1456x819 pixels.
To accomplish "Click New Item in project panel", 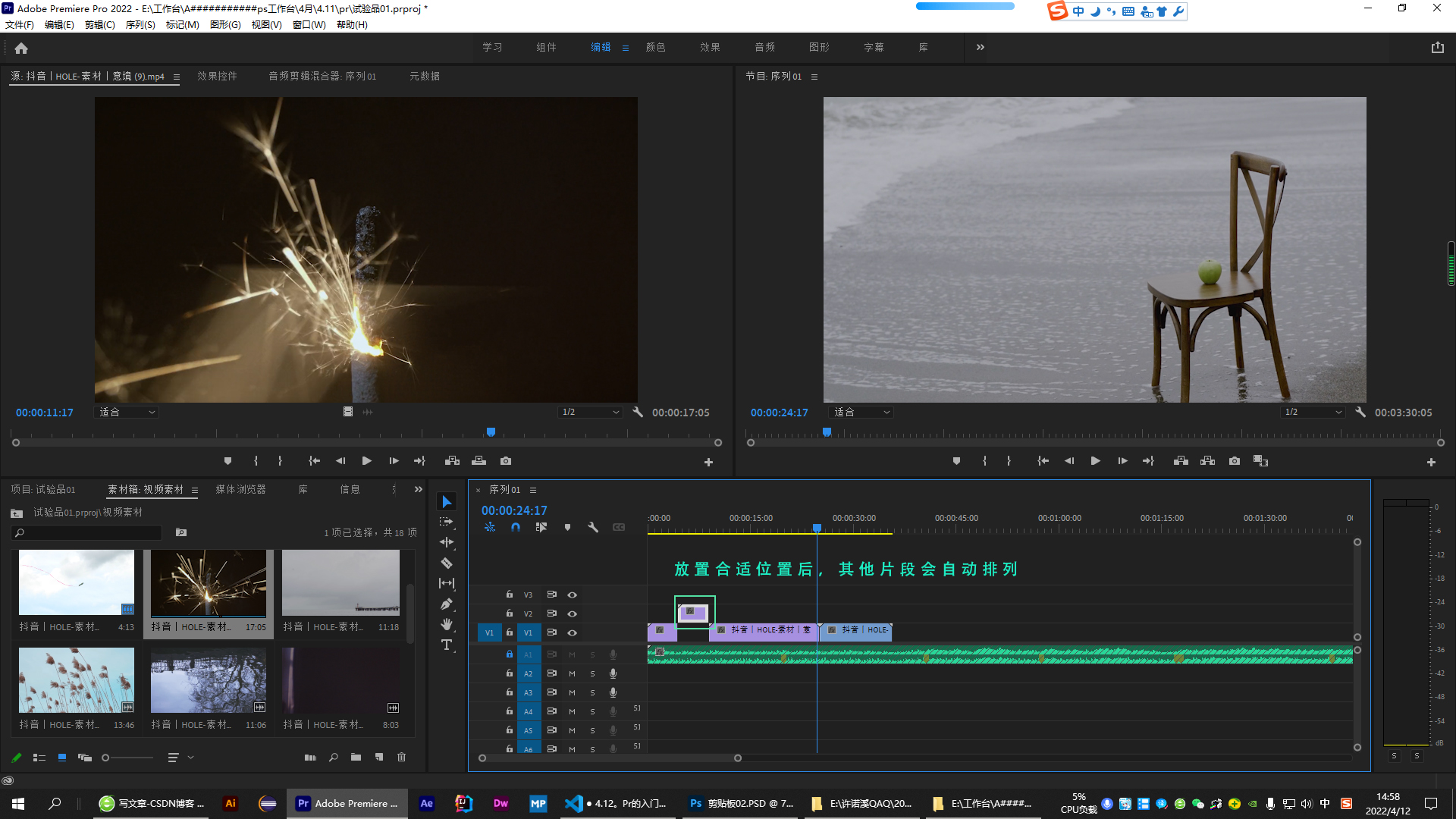I will point(379,757).
